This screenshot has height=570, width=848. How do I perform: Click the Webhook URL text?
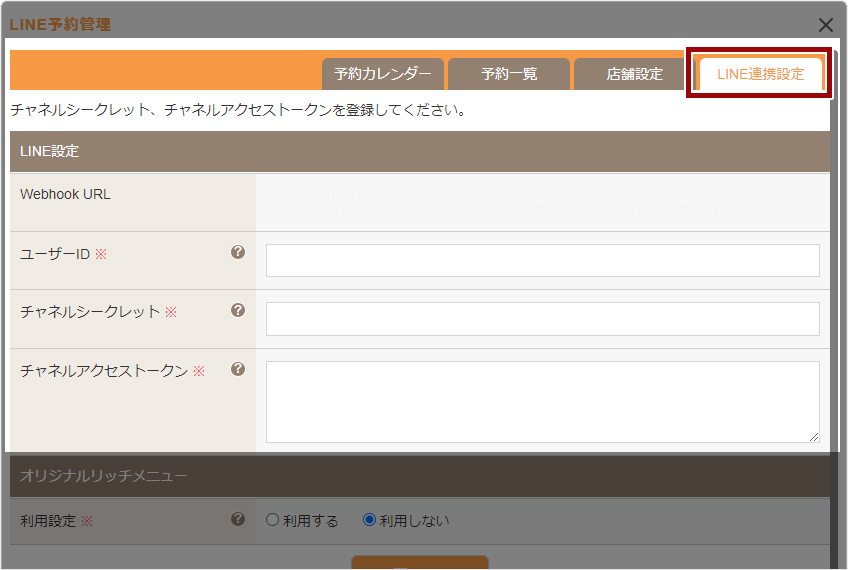(479, 202)
